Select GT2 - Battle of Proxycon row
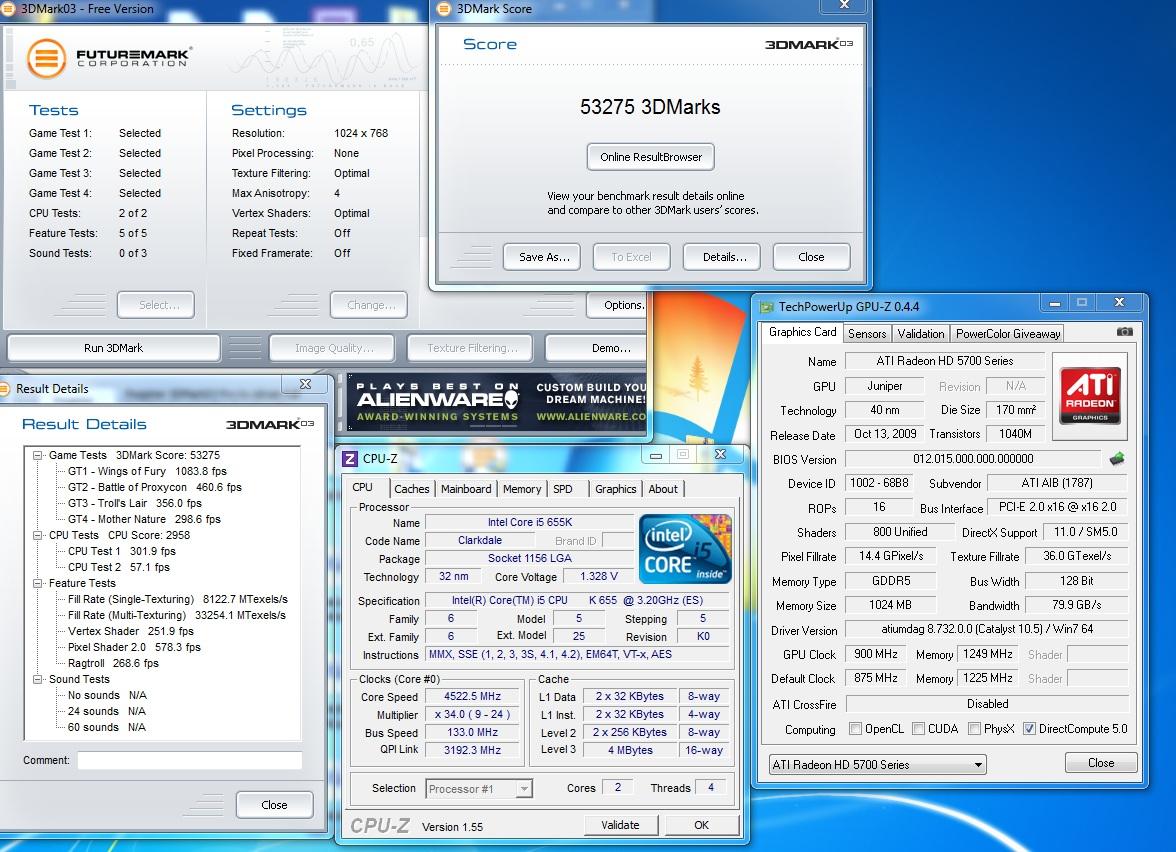 154,488
